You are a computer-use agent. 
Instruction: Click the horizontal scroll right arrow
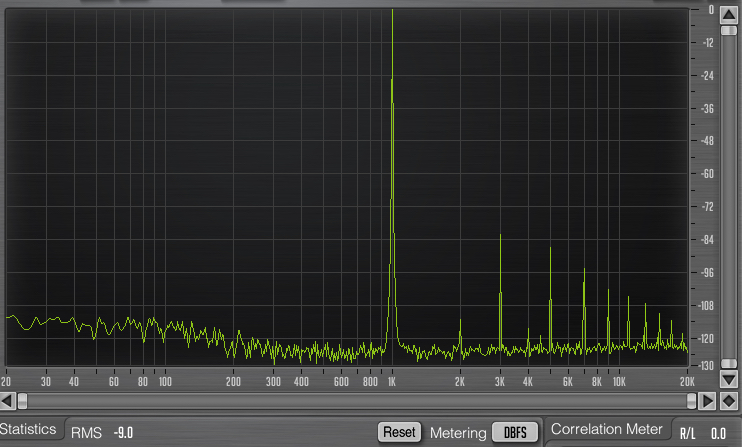pyautogui.click(x=707, y=401)
